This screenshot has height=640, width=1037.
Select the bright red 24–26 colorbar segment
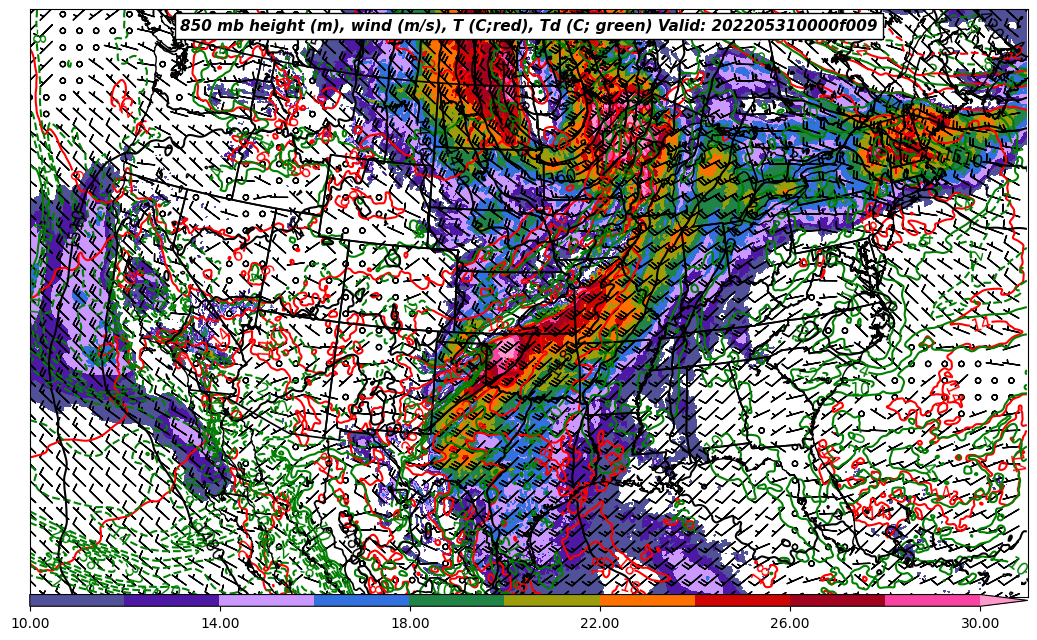point(742,601)
